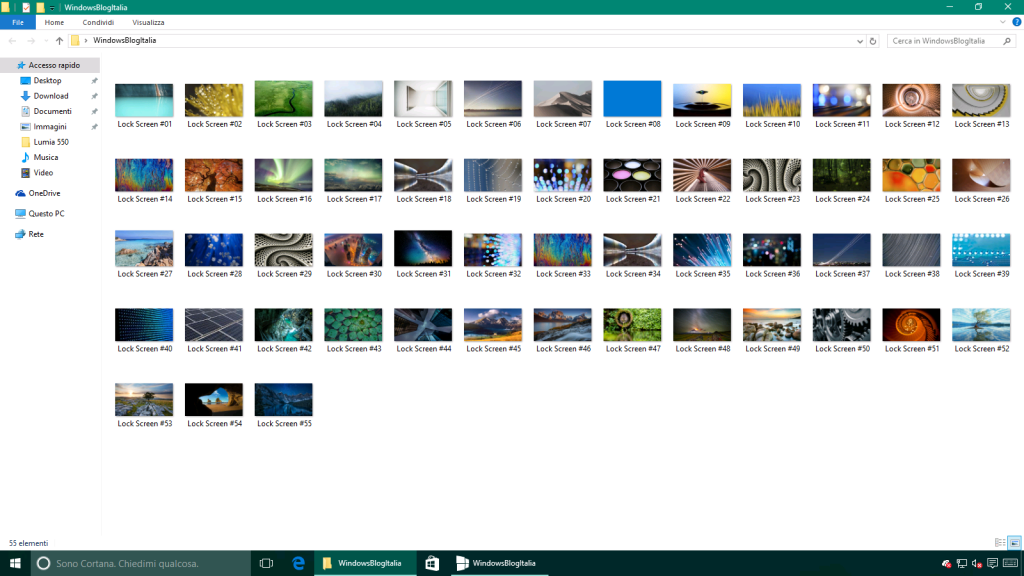Open the Store from the taskbar
This screenshot has width=1024, height=576.
[x=430, y=563]
